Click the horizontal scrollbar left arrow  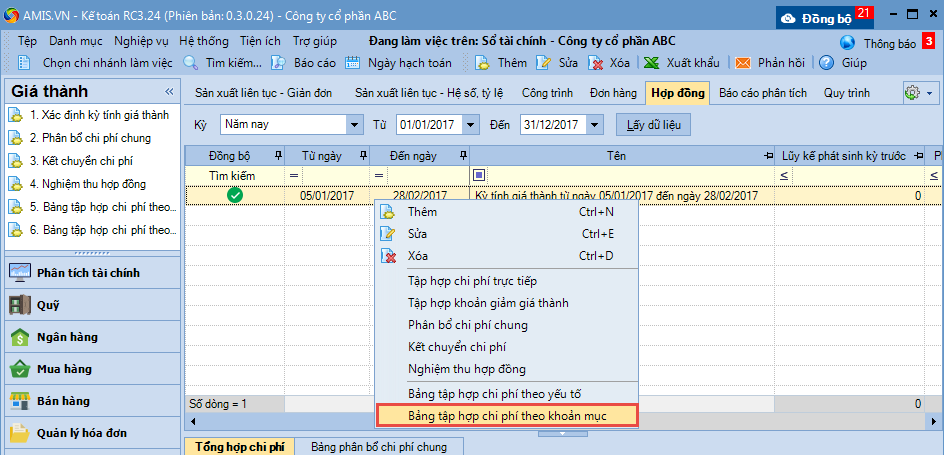[191, 421]
